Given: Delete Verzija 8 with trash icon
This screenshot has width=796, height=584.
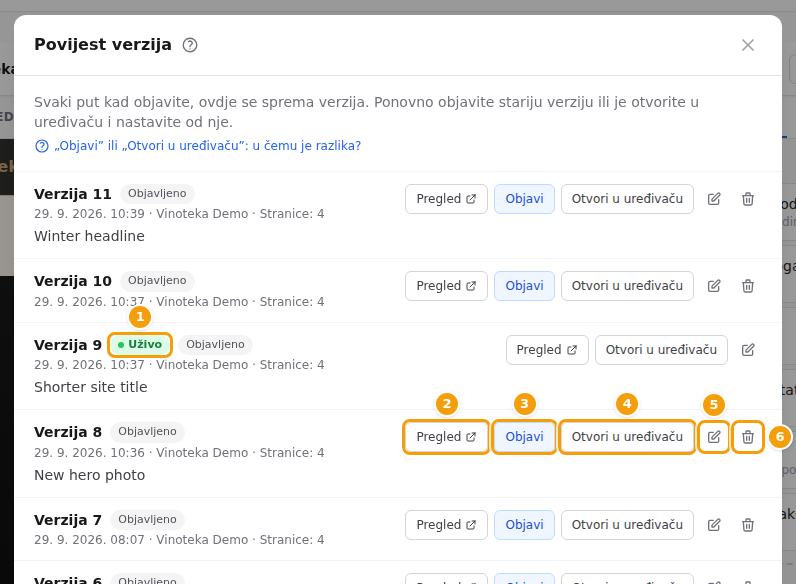Looking at the screenshot, I should [747, 437].
